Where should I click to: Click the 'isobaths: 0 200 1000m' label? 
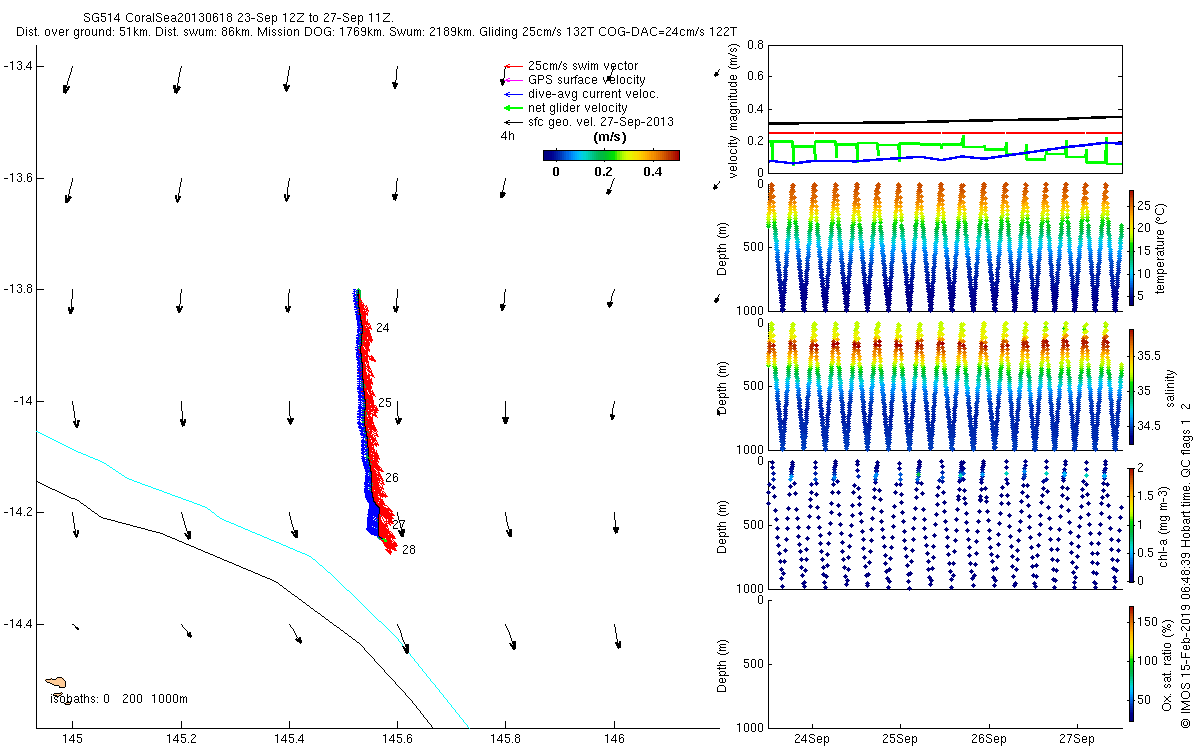pyautogui.click(x=119, y=699)
